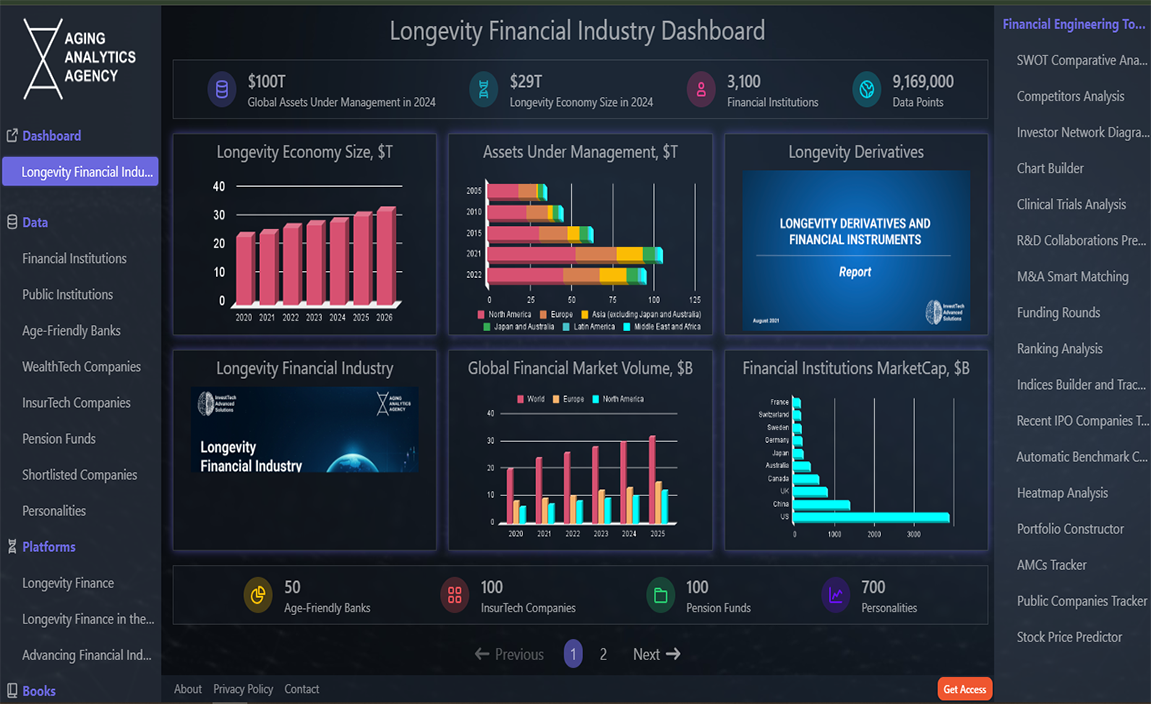The height and width of the screenshot is (704, 1151).
Task: Click the Personalities line chart icon
Action: [x=835, y=596]
